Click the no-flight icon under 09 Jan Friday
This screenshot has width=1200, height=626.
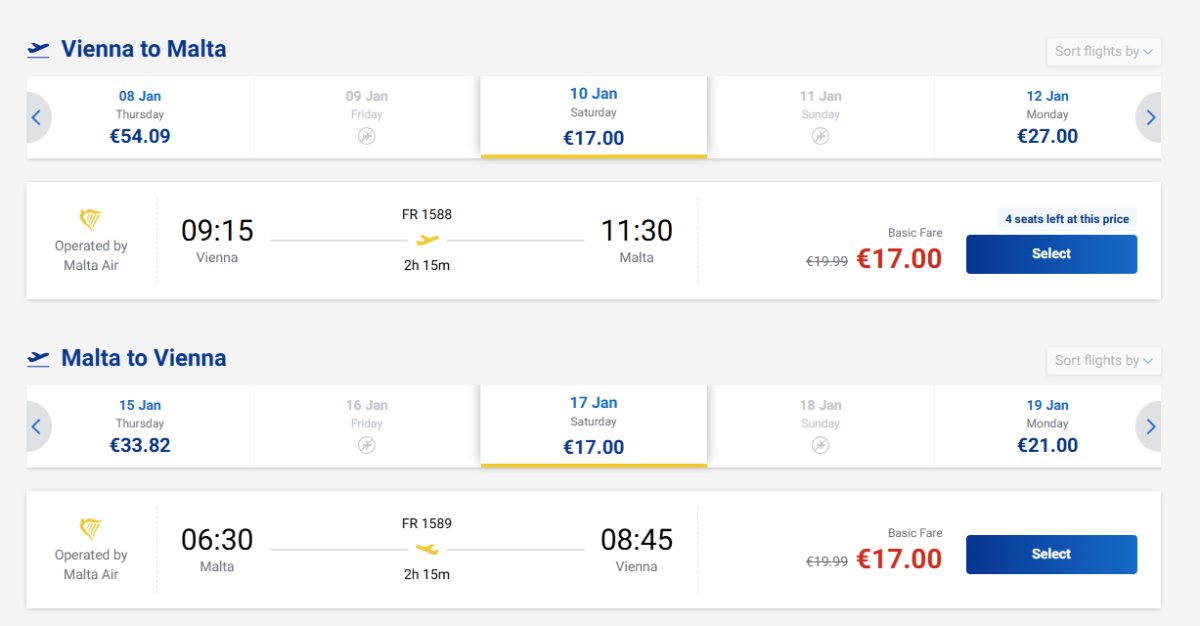tap(367, 136)
